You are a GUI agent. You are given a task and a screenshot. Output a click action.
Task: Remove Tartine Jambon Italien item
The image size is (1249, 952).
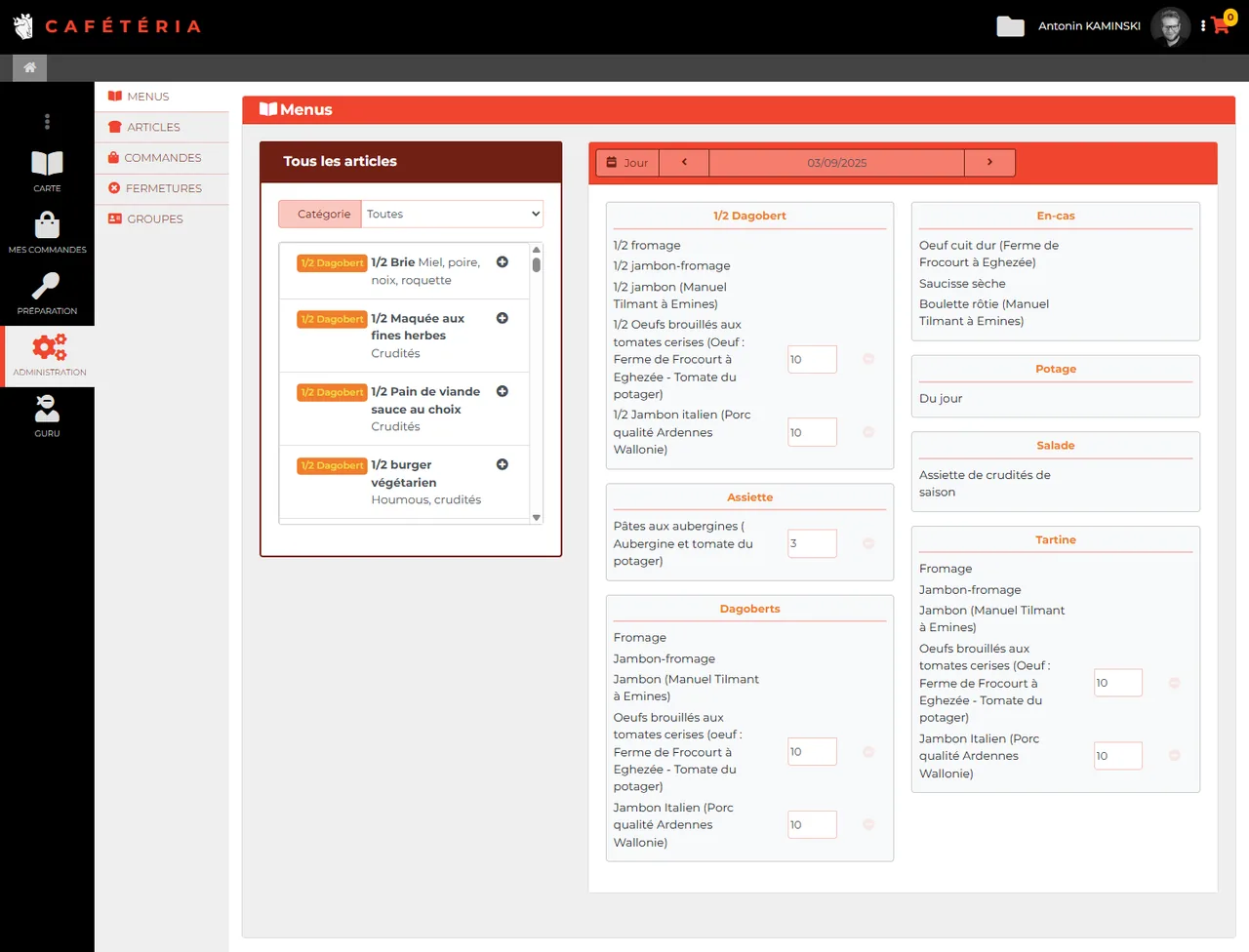[x=1175, y=756]
